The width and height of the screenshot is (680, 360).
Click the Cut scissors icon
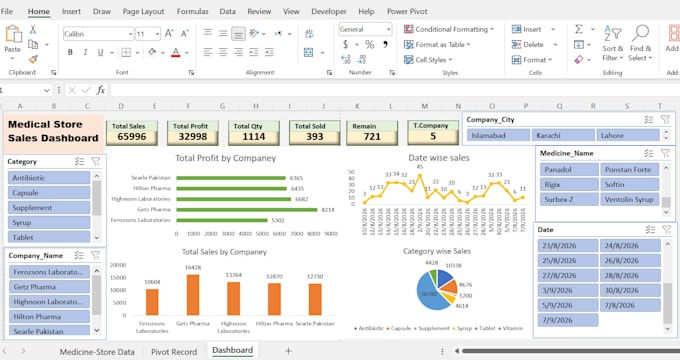[x=33, y=29]
